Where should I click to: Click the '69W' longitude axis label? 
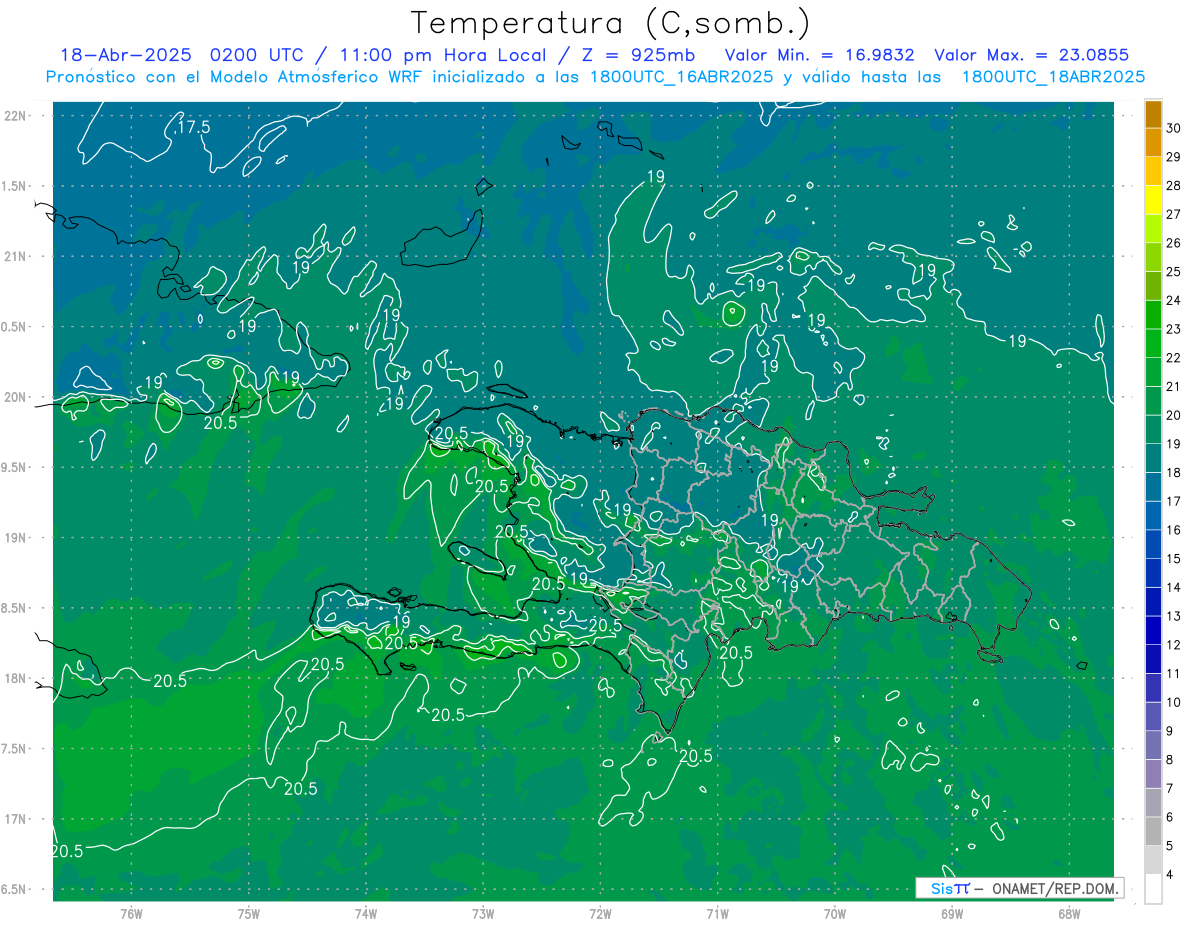coord(952,913)
